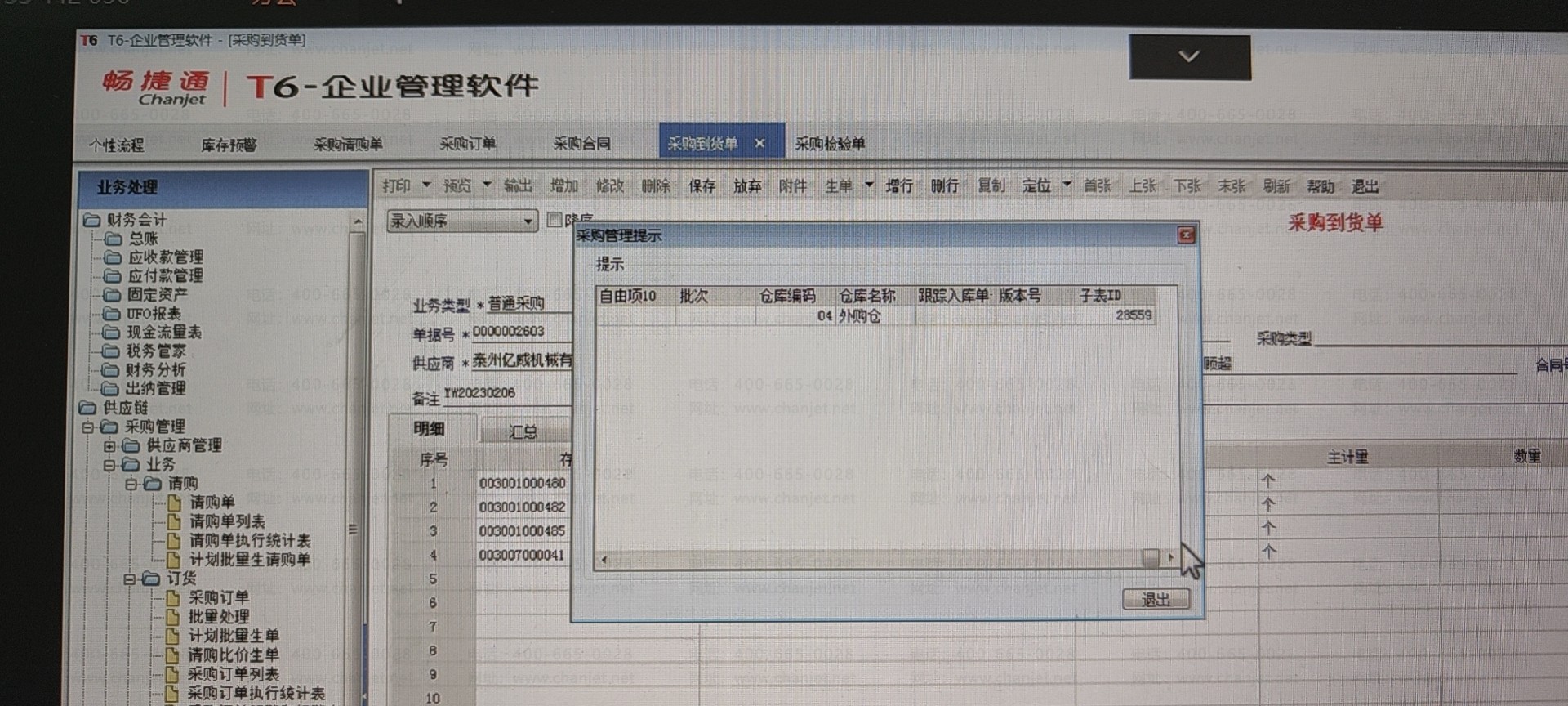The height and width of the screenshot is (706, 1568).
Task: Click the 定位 locate toolbar button
Action: (1037, 186)
